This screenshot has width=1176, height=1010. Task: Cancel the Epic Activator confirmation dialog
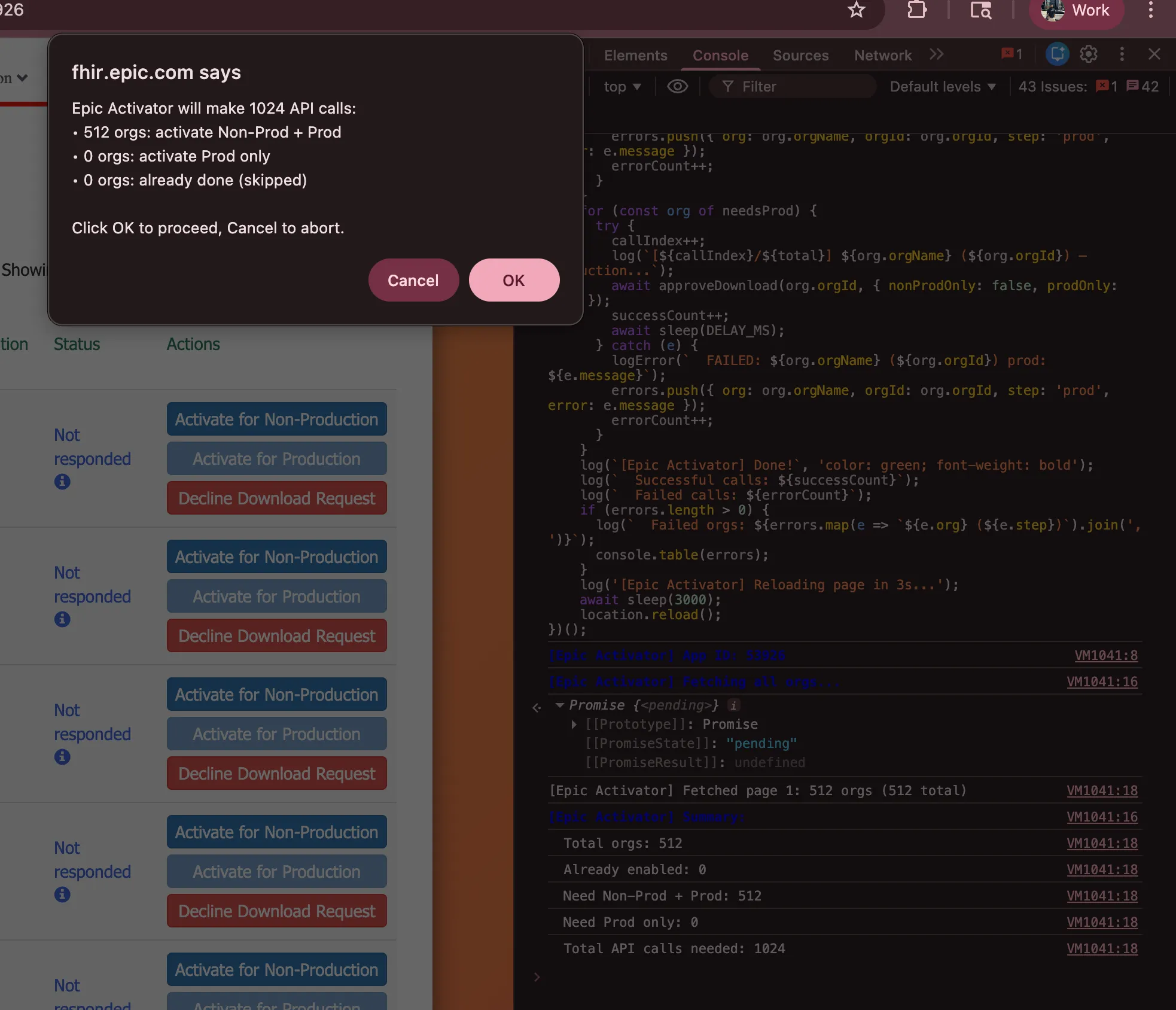click(413, 280)
